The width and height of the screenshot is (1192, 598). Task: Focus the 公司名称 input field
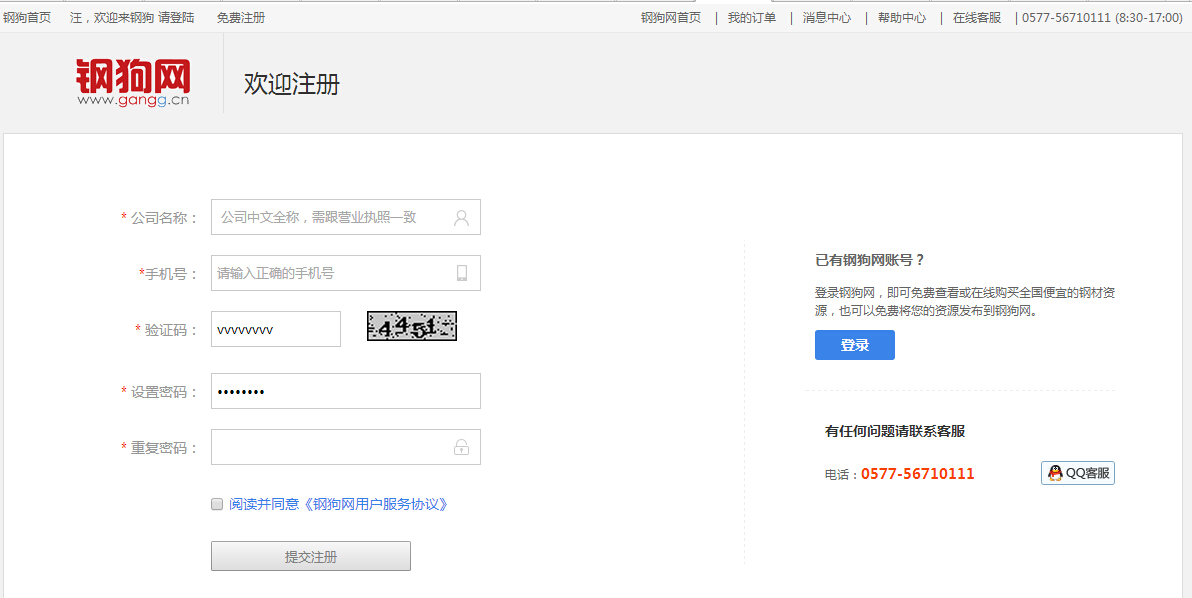pos(330,217)
